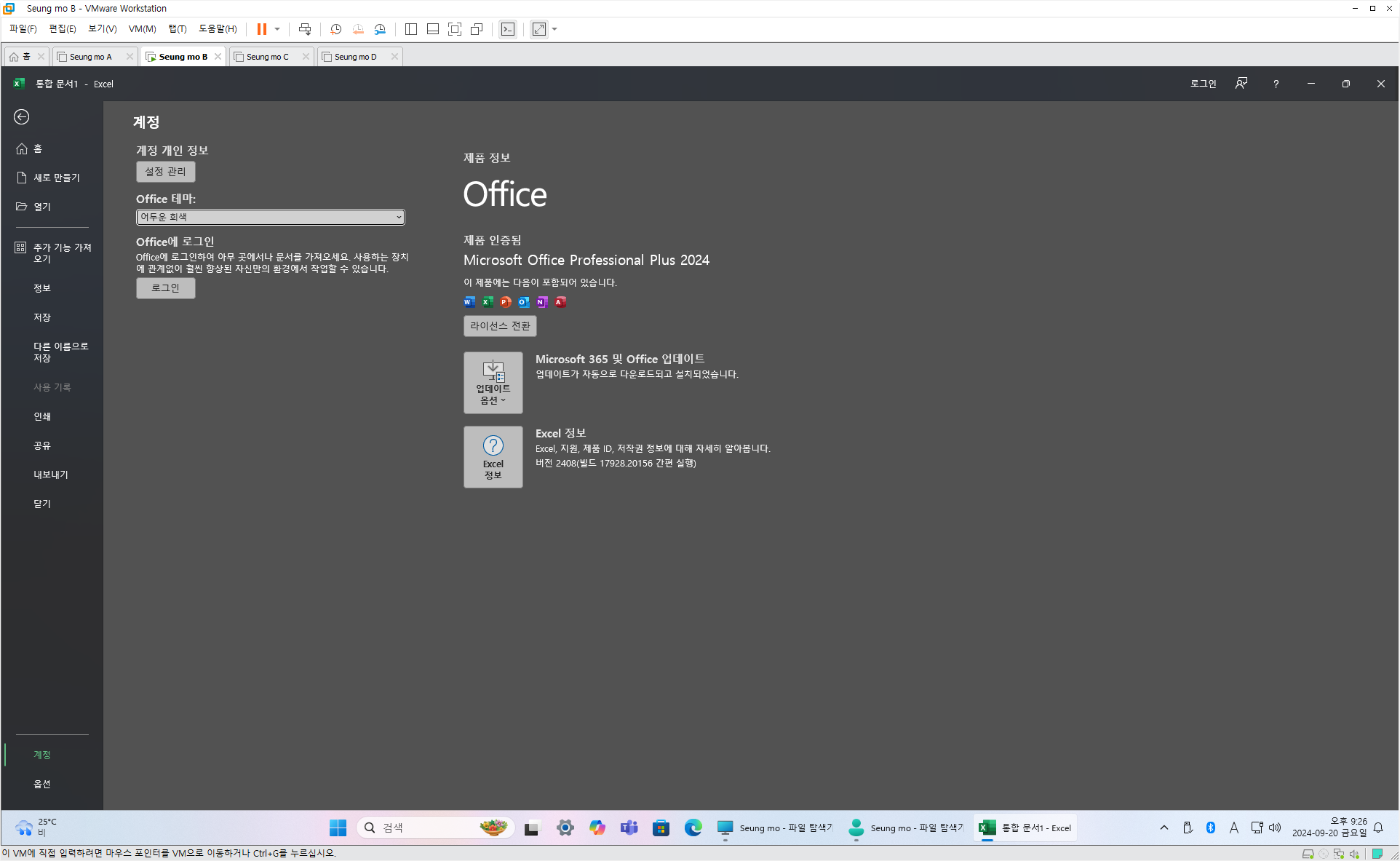Open VMware 파일(F) menu
The height and width of the screenshot is (861, 1400).
(23, 29)
